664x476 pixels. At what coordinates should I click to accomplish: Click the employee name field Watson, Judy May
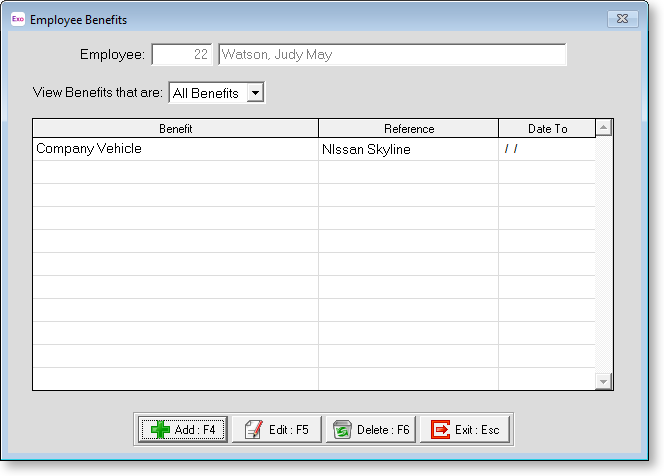391,55
